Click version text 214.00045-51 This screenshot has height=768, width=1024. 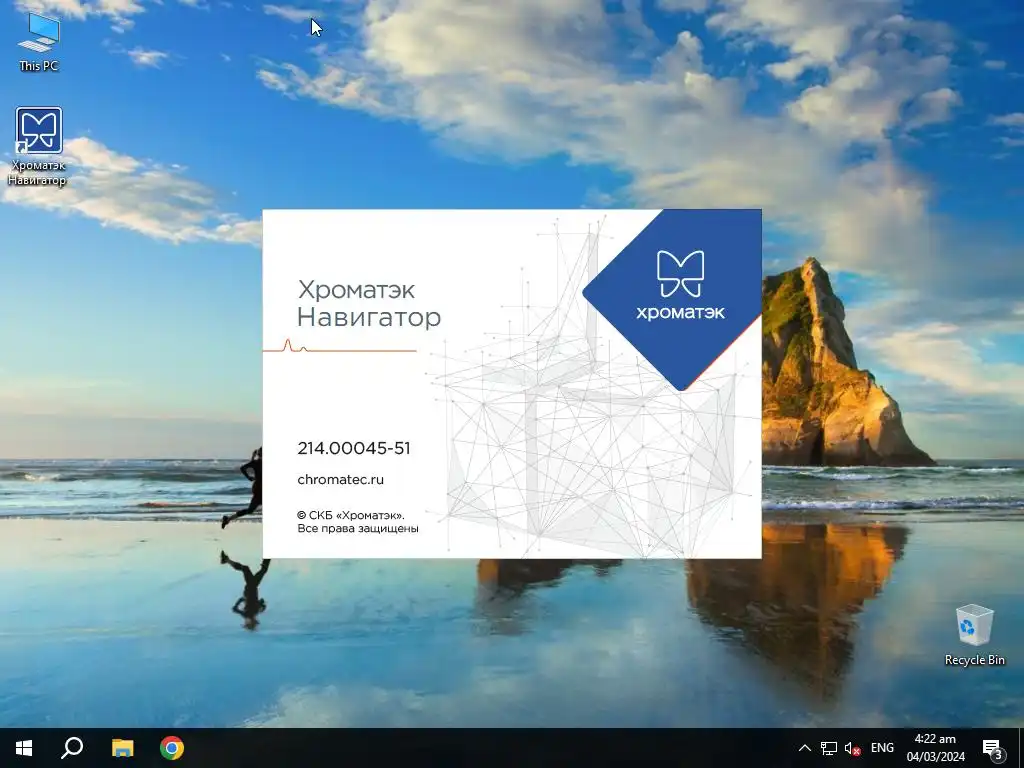[x=354, y=448]
